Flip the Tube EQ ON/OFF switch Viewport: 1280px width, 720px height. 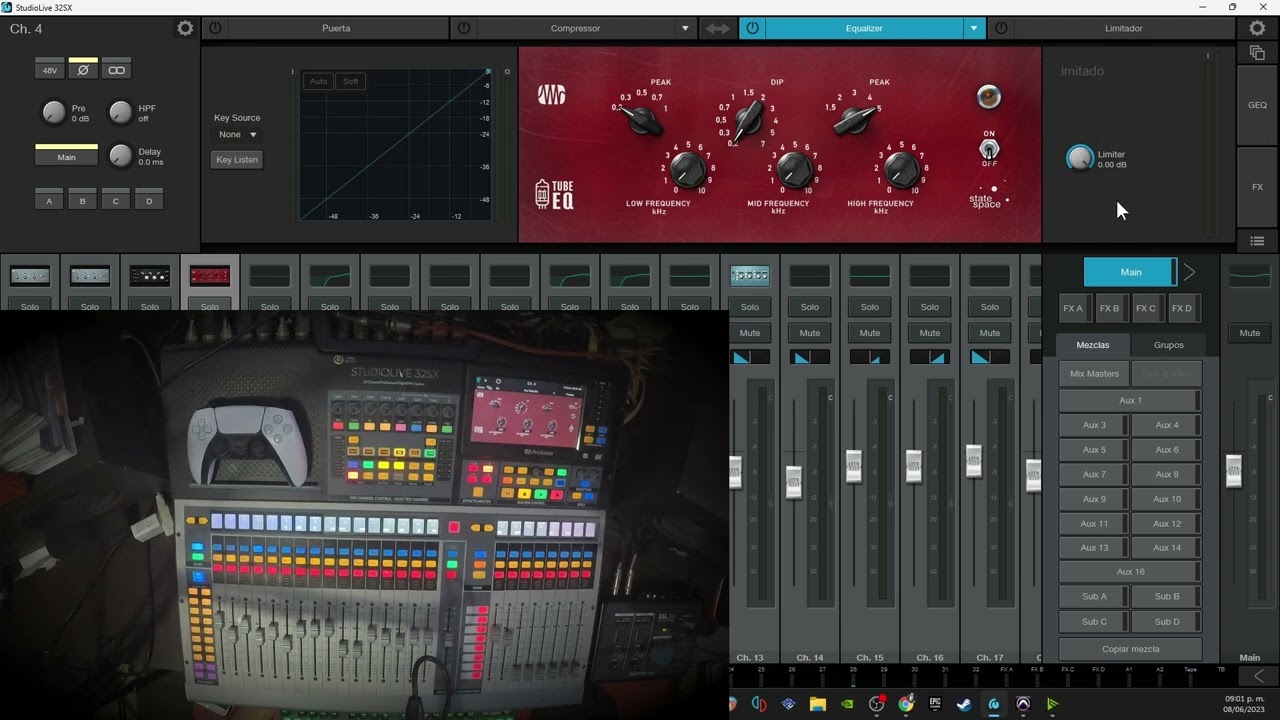[x=989, y=149]
